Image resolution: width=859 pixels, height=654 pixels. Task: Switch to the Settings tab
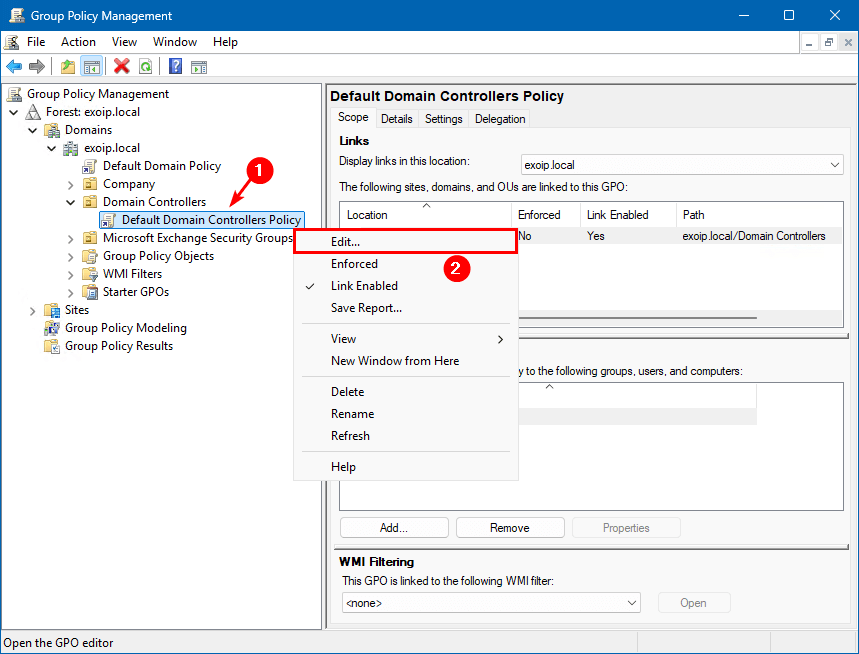coord(443,119)
